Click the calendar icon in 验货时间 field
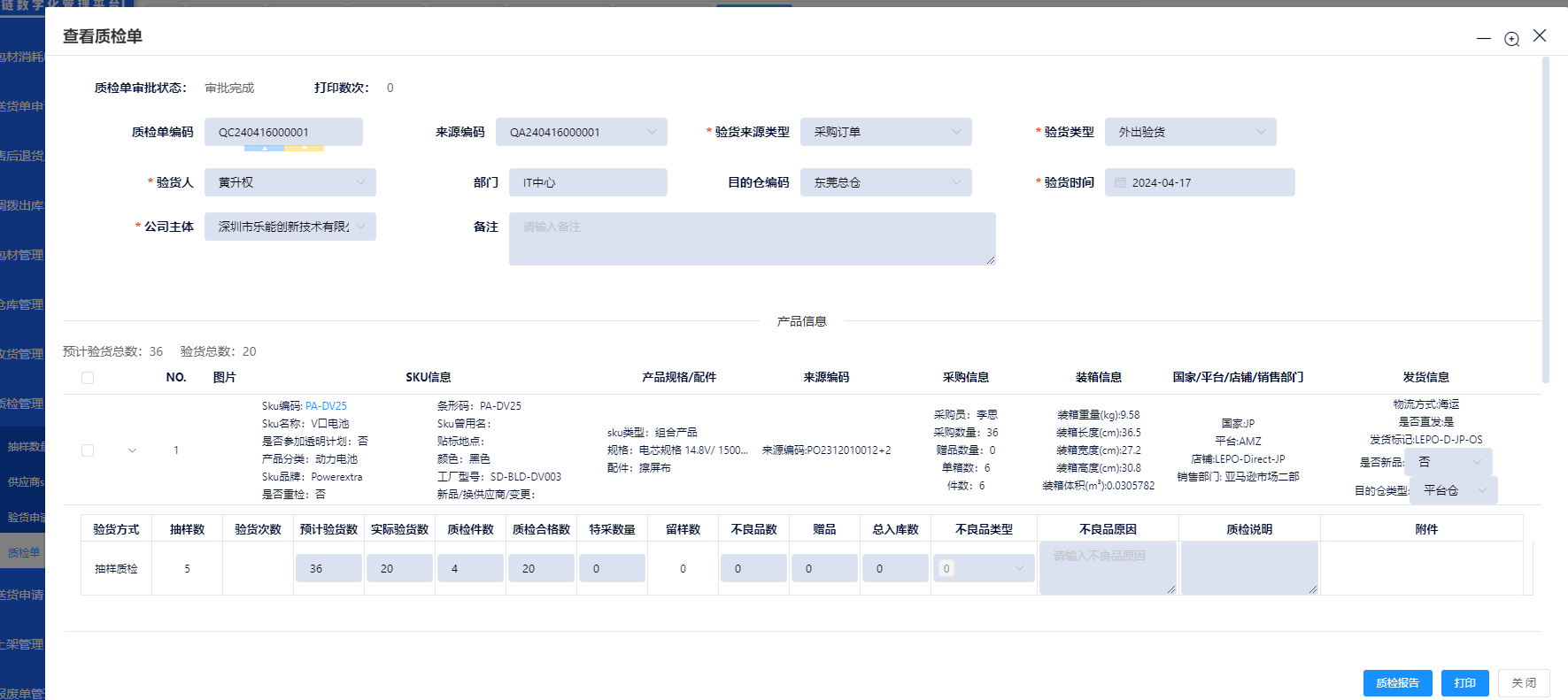Screen dimensions: 1568x700 (x=1120, y=183)
